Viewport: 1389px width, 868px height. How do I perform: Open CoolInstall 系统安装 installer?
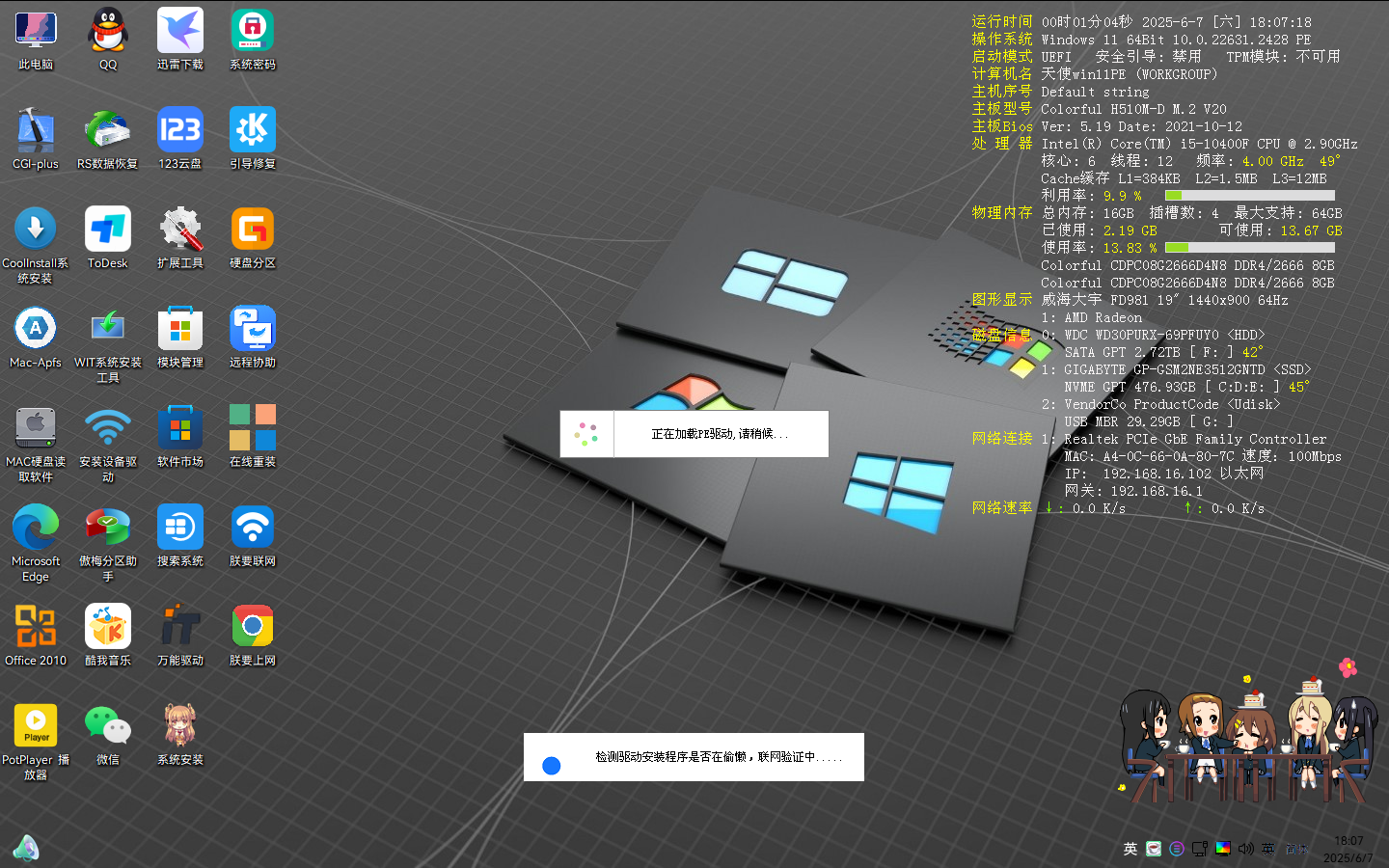(35, 230)
